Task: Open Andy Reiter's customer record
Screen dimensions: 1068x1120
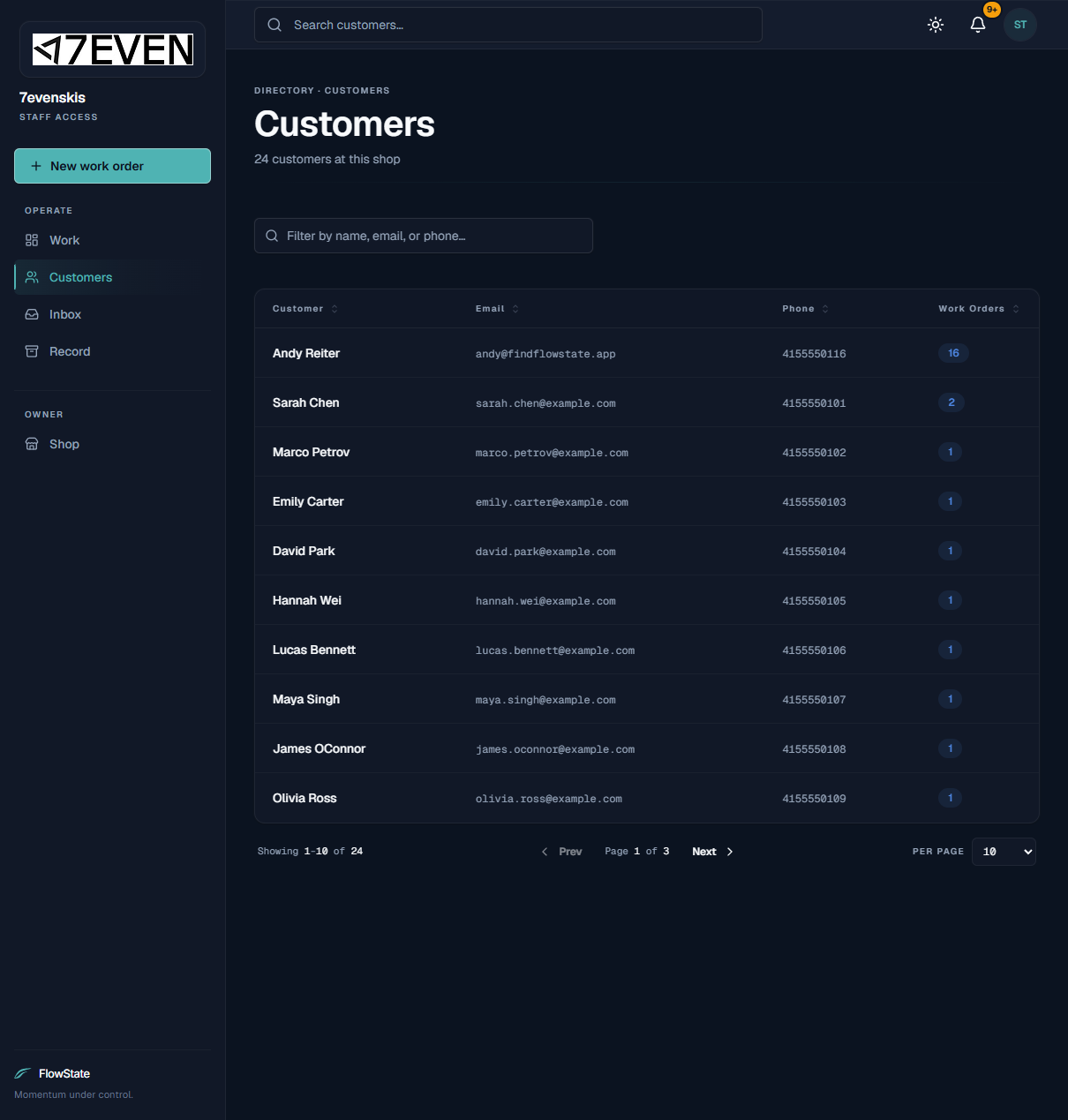Action: tap(306, 353)
